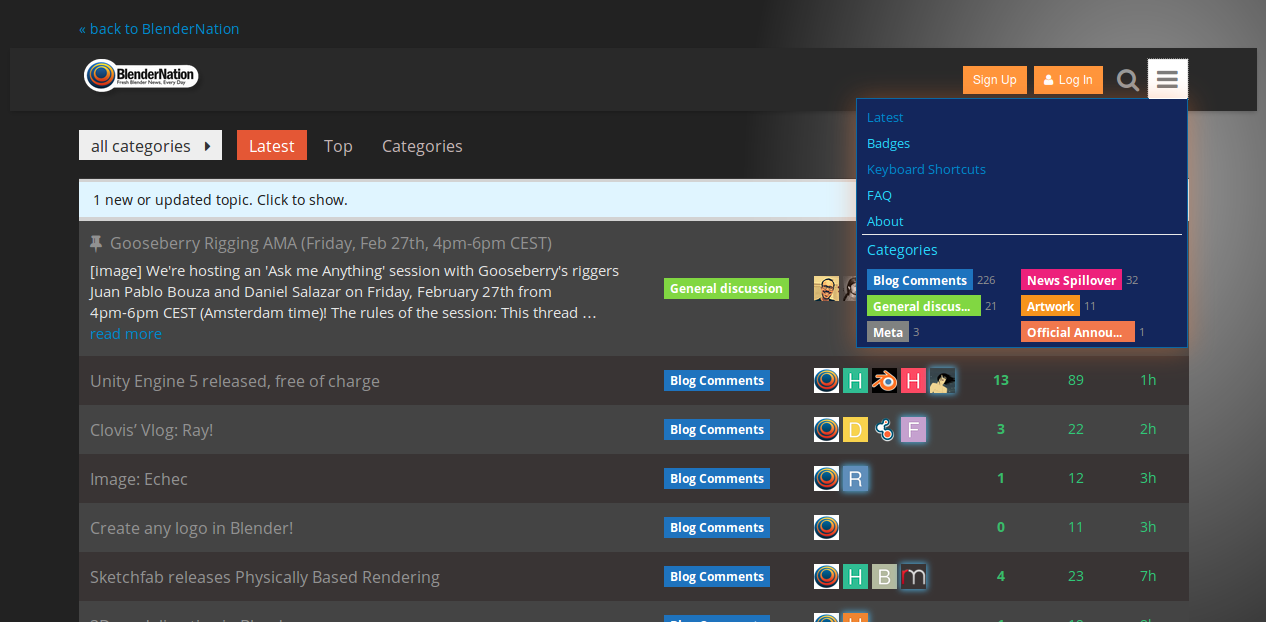Select Blog Comments category in the menu
This screenshot has width=1266, height=622.
[920, 280]
